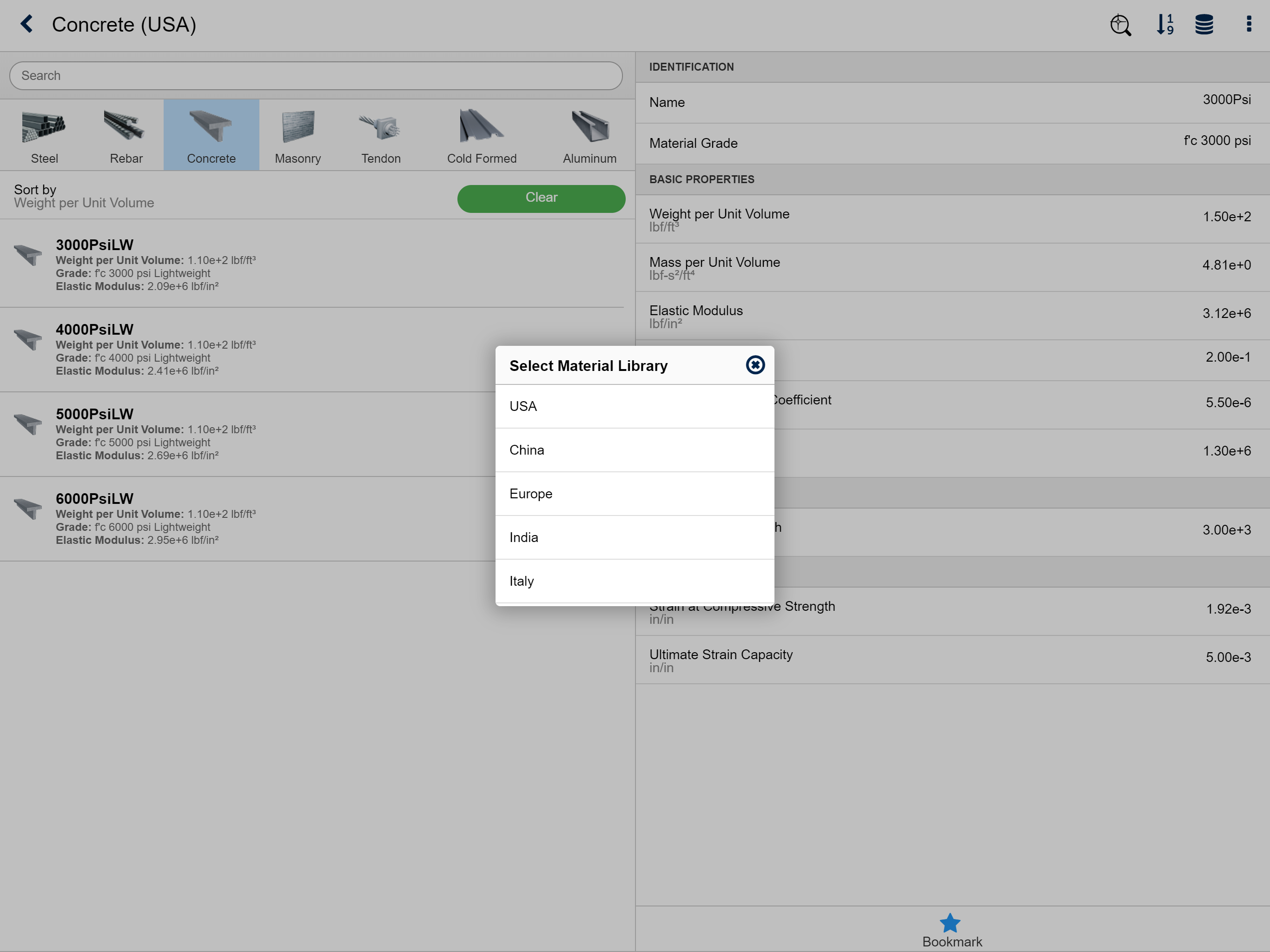Choose Europe from the library list
The image size is (1270, 952).
[635, 494]
